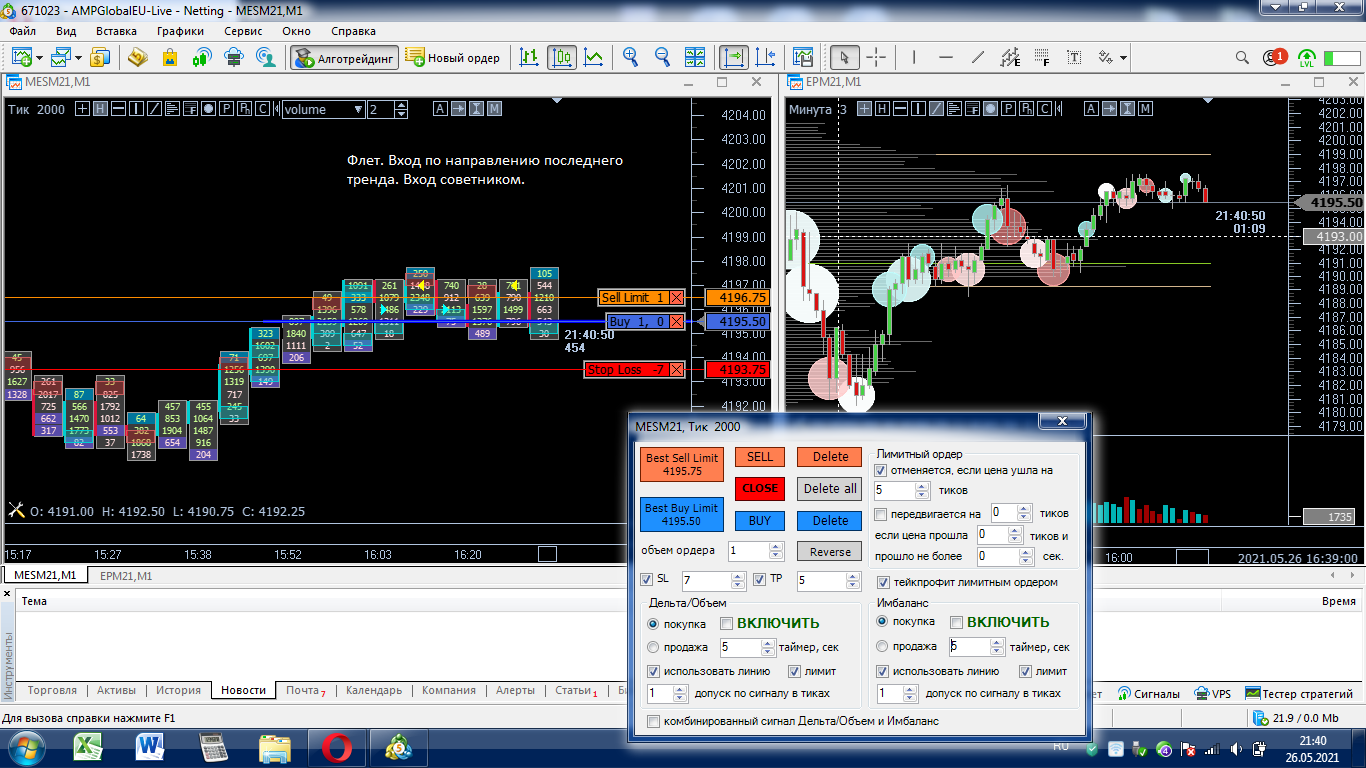1366x768 pixels.
Task: Check комбинированный сигнал Дельта/Объем и Имбаланс
Action: tap(654, 721)
